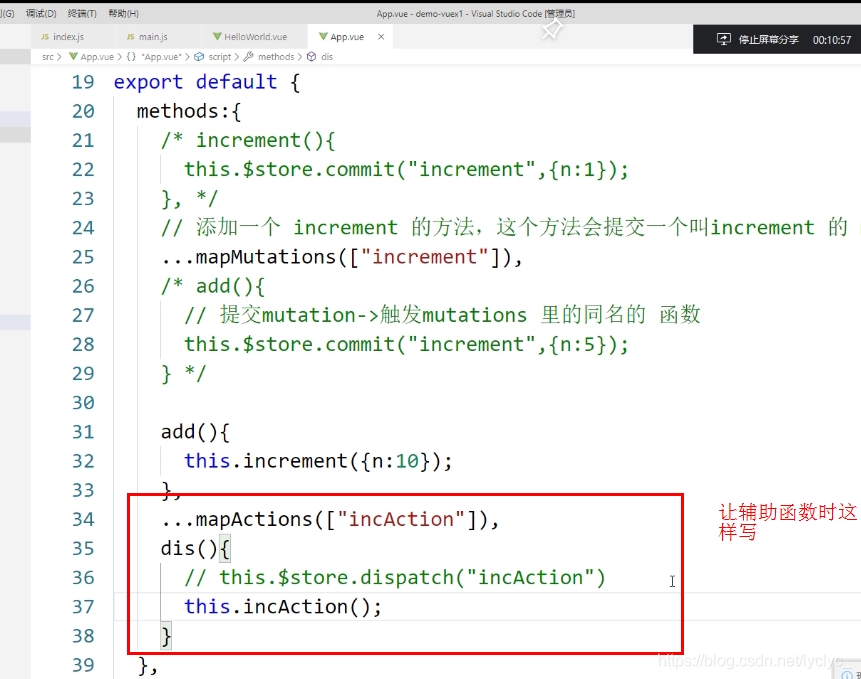
Task: Switch to the main.js tab
Action: point(153,37)
